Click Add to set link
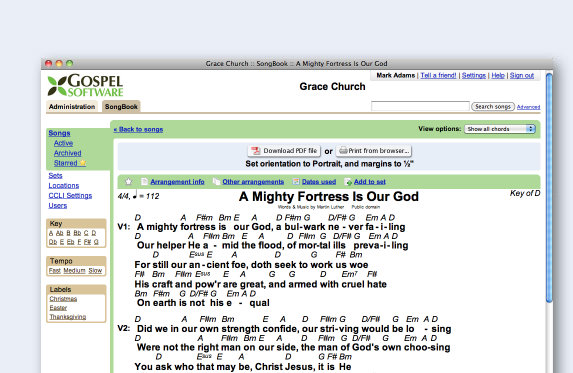This screenshot has height=373, width=573. pos(370,182)
